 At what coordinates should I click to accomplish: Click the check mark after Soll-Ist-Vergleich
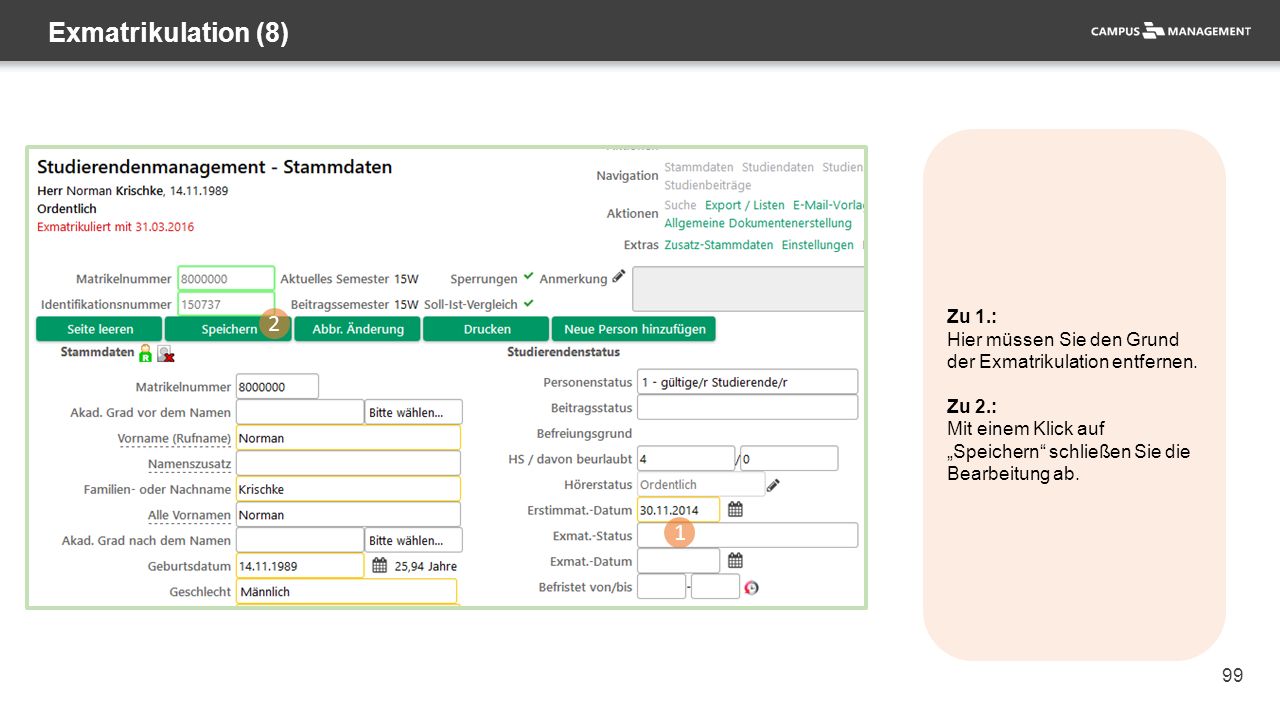coord(529,303)
